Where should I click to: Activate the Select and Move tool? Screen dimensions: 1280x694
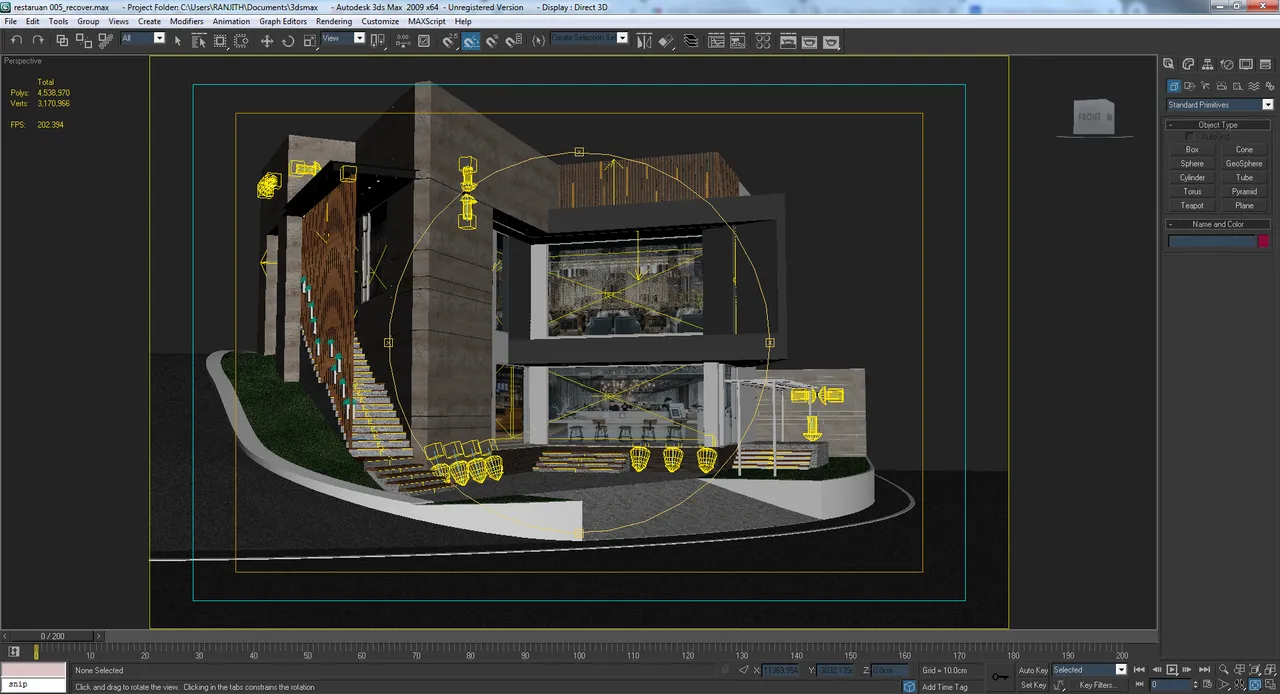coord(267,40)
